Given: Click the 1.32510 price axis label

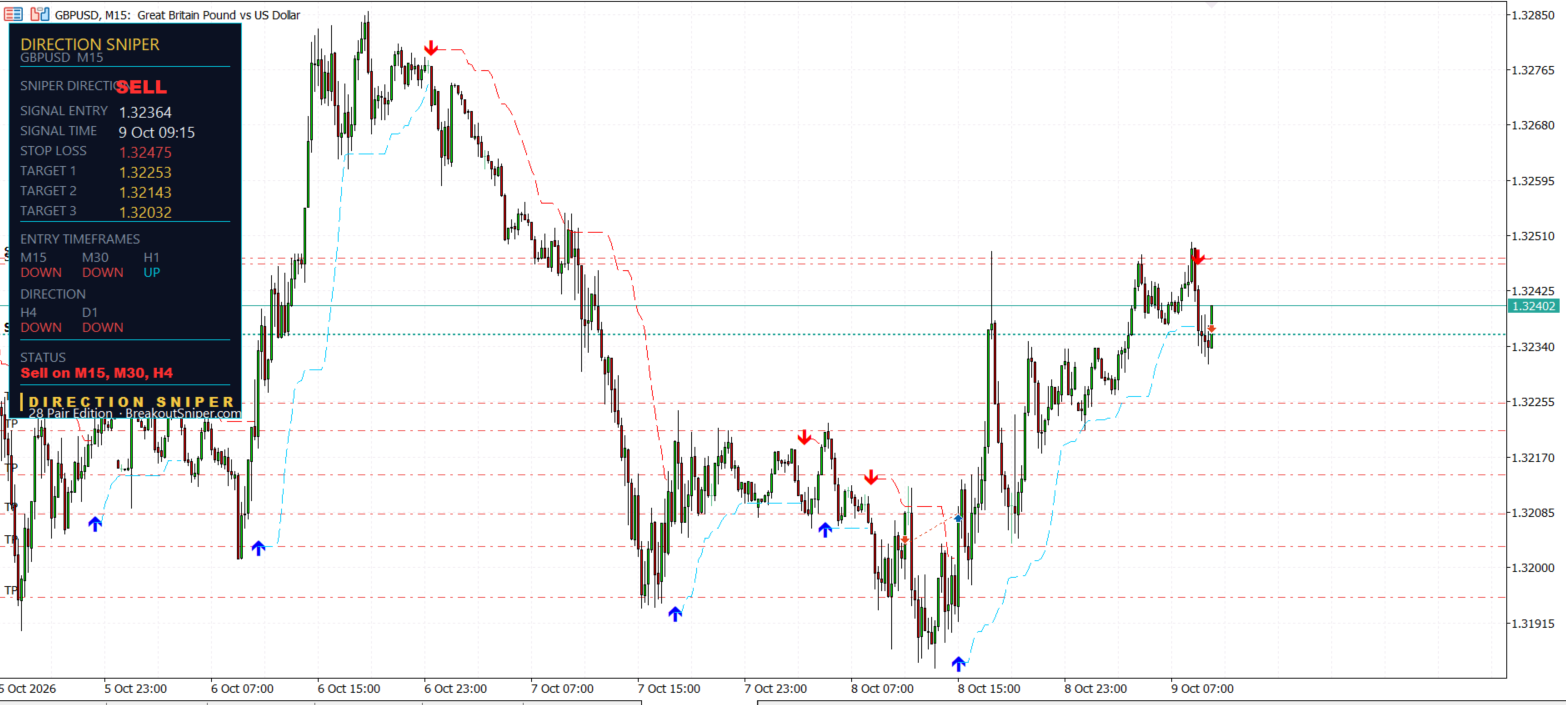Looking at the screenshot, I should pos(1533,237).
